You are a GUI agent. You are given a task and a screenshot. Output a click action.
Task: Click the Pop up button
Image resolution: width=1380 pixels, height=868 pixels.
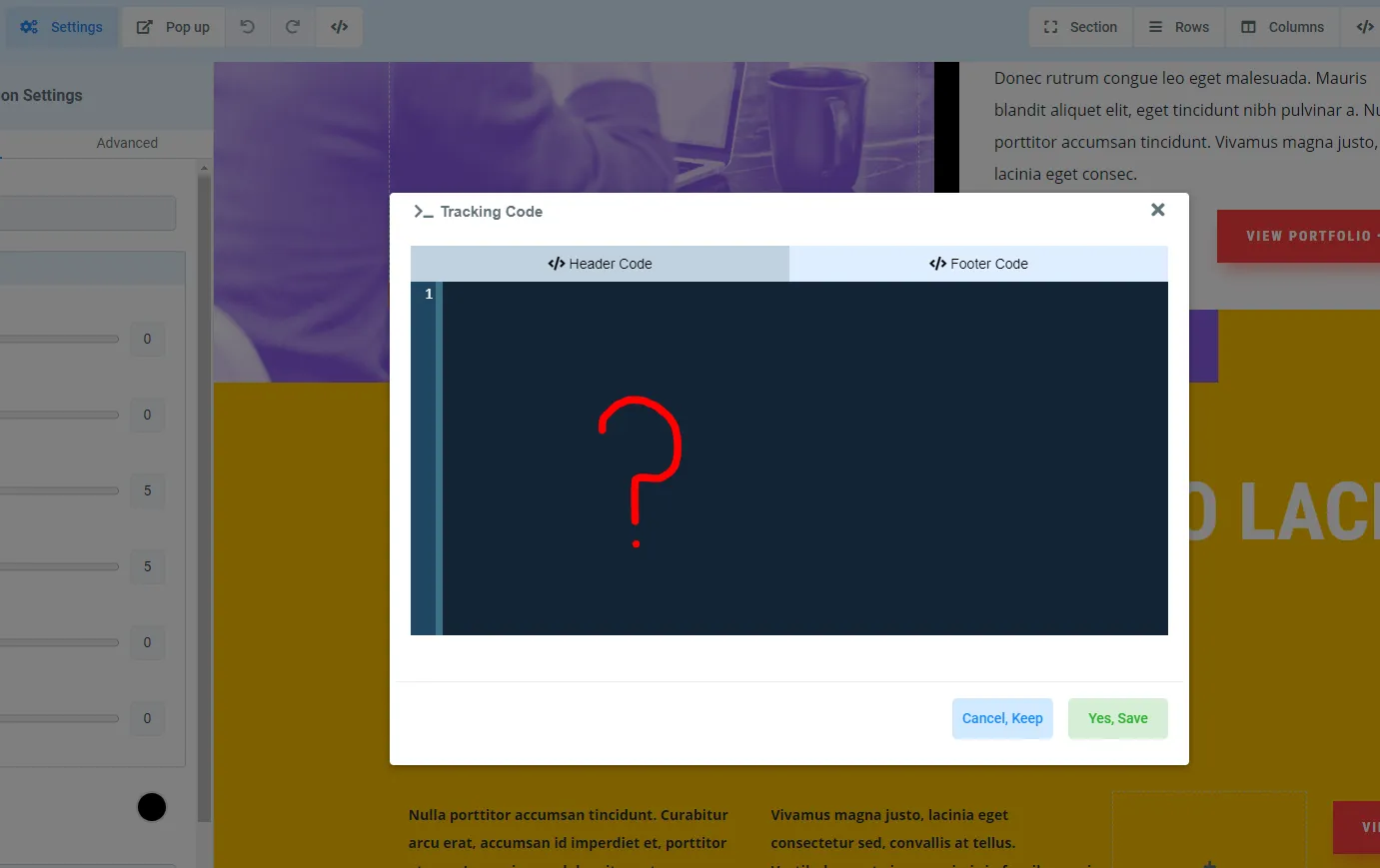(174, 27)
